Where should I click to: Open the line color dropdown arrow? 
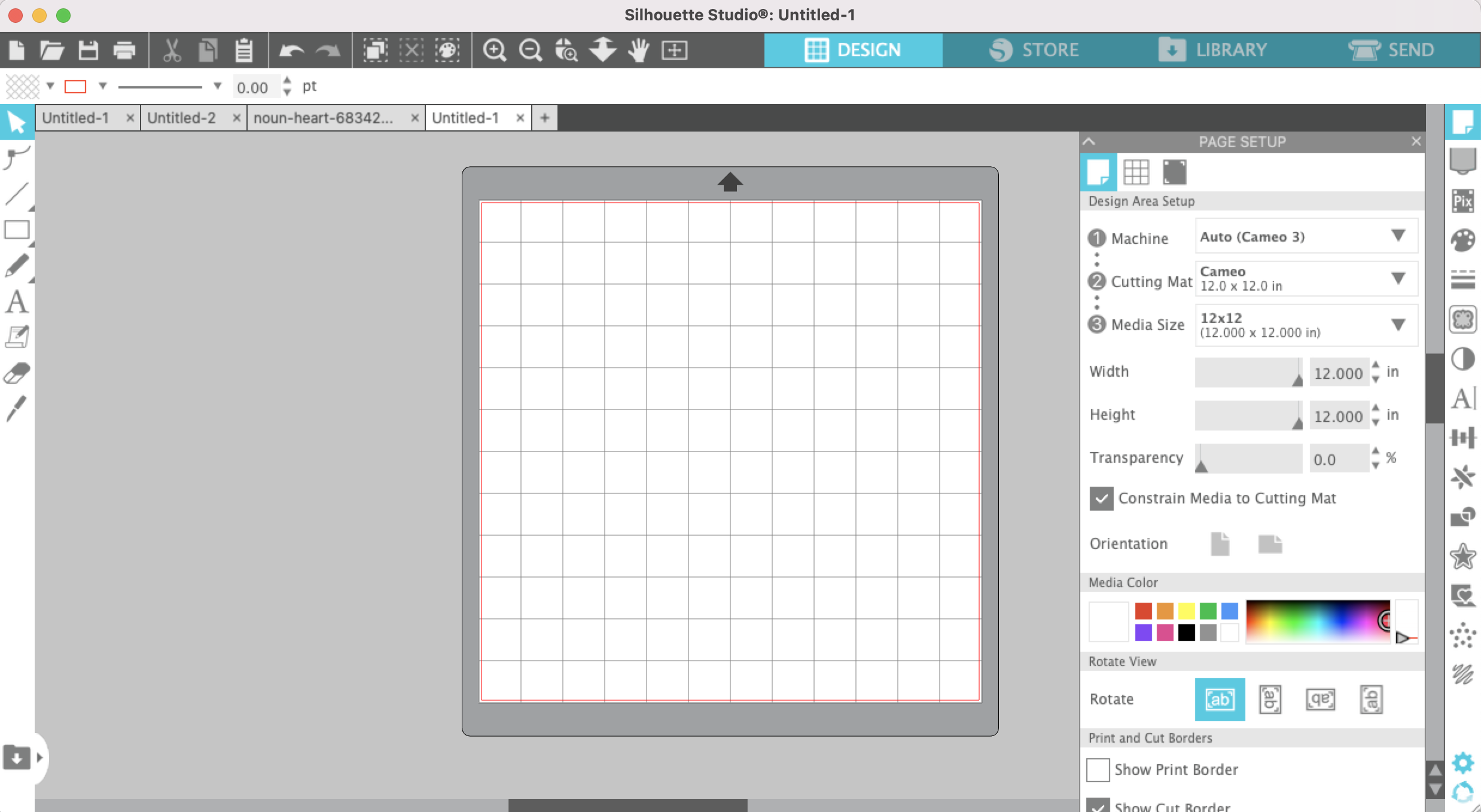pyautogui.click(x=102, y=86)
